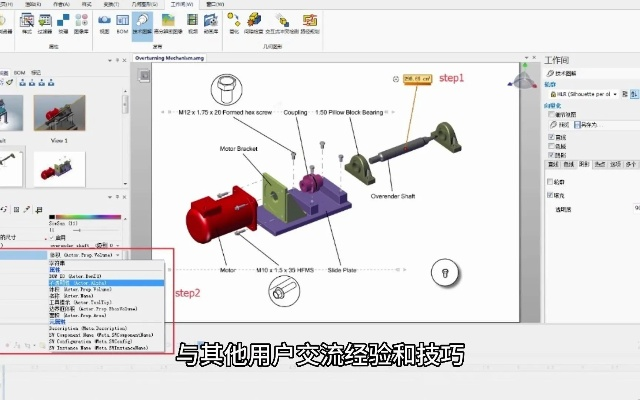Click the grid icon in properties toolbar
The height and width of the screenshot is (400, 640).
[x=16, y=209]
